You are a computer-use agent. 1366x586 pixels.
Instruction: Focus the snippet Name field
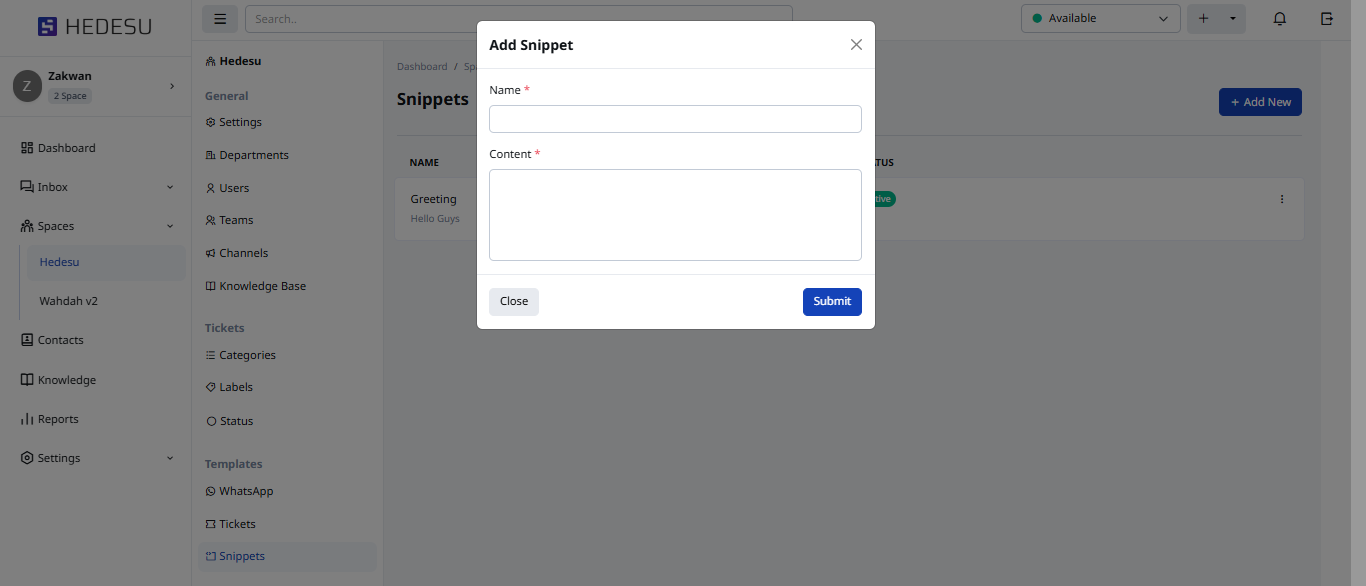coord(675,119)
